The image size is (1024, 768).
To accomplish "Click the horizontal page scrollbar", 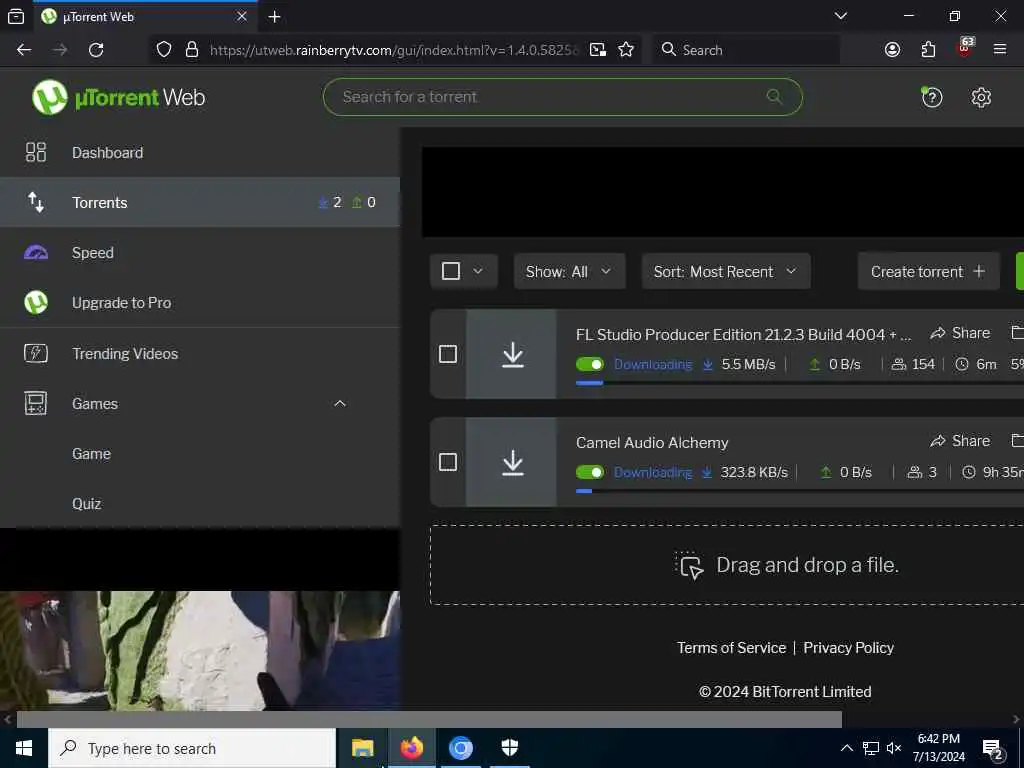I will coord(428,719).
